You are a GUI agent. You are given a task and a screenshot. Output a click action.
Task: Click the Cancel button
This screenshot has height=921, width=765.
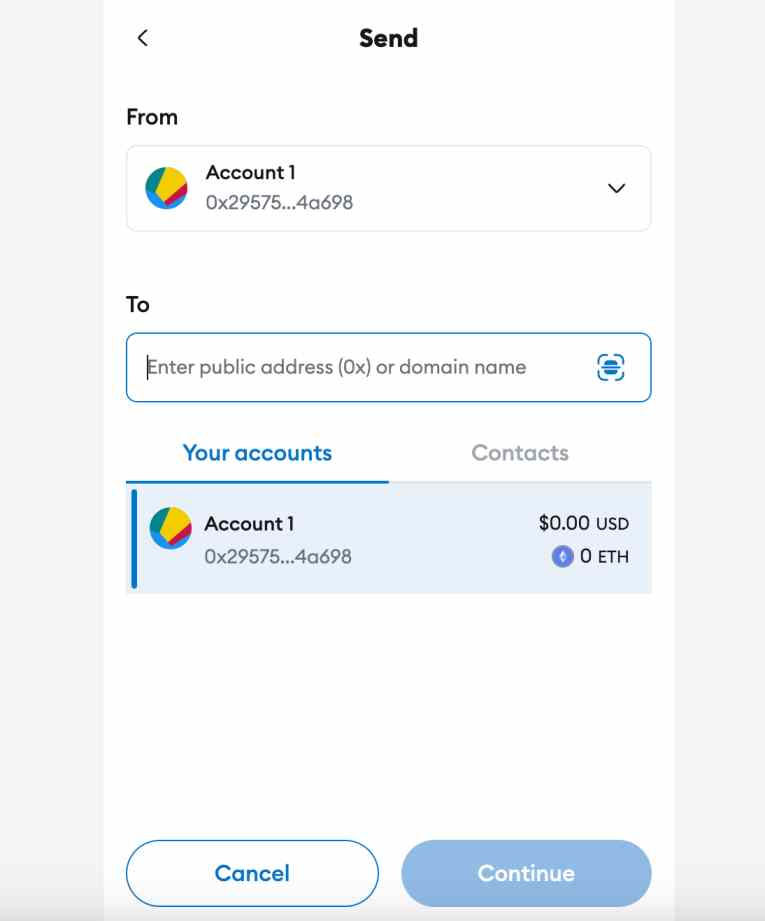(252, 873)
